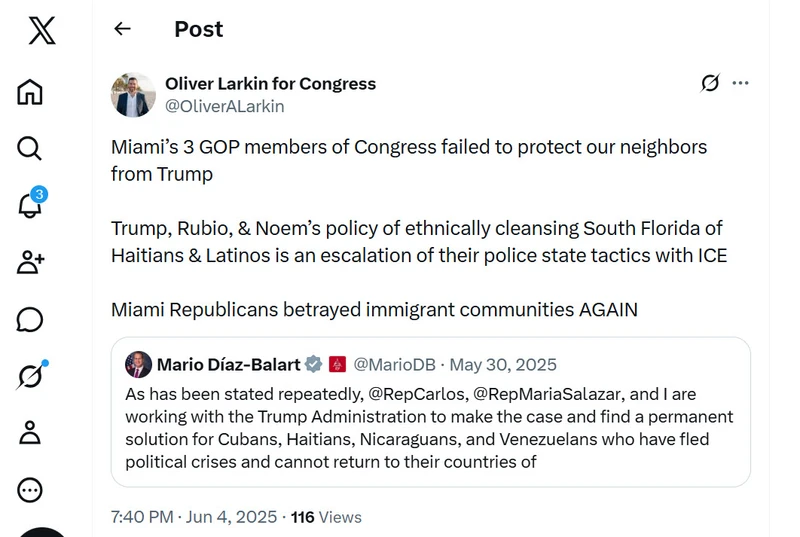This screenshot has width=800, height=537.
Task: Open the @OliverALarkin handle link
Action: point(224,106)
